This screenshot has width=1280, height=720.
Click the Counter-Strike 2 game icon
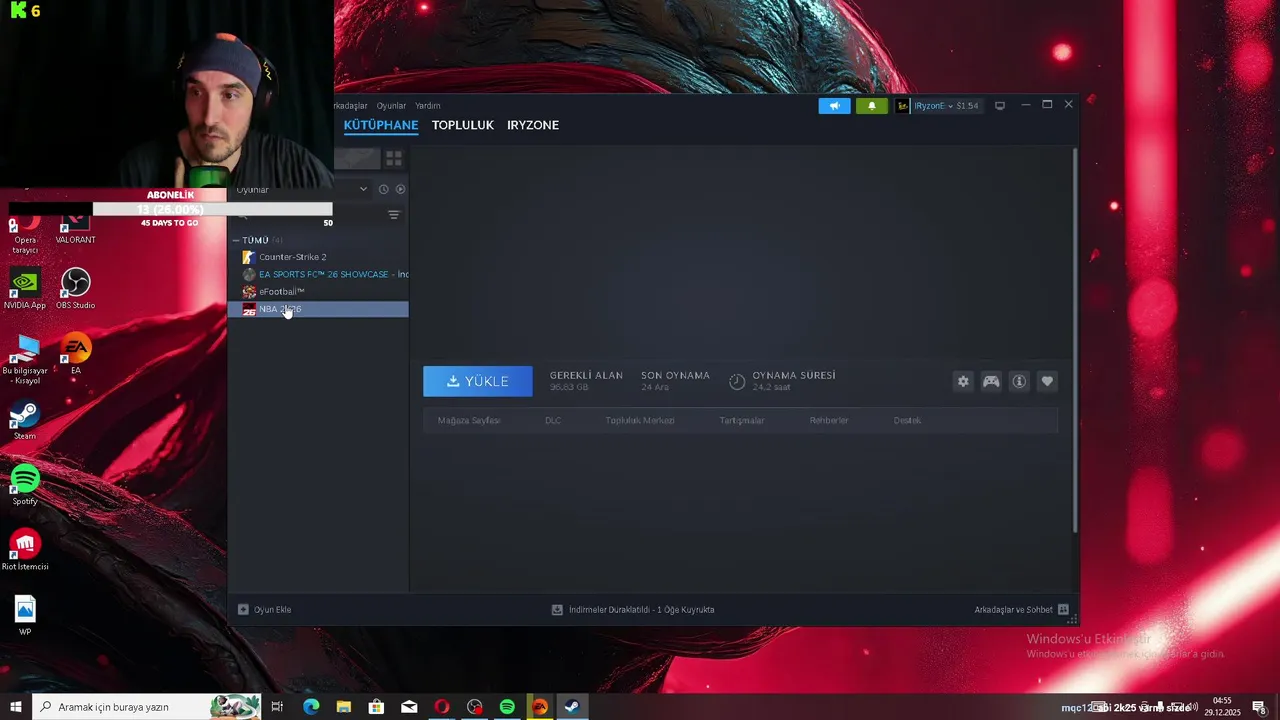click(249, 257)
